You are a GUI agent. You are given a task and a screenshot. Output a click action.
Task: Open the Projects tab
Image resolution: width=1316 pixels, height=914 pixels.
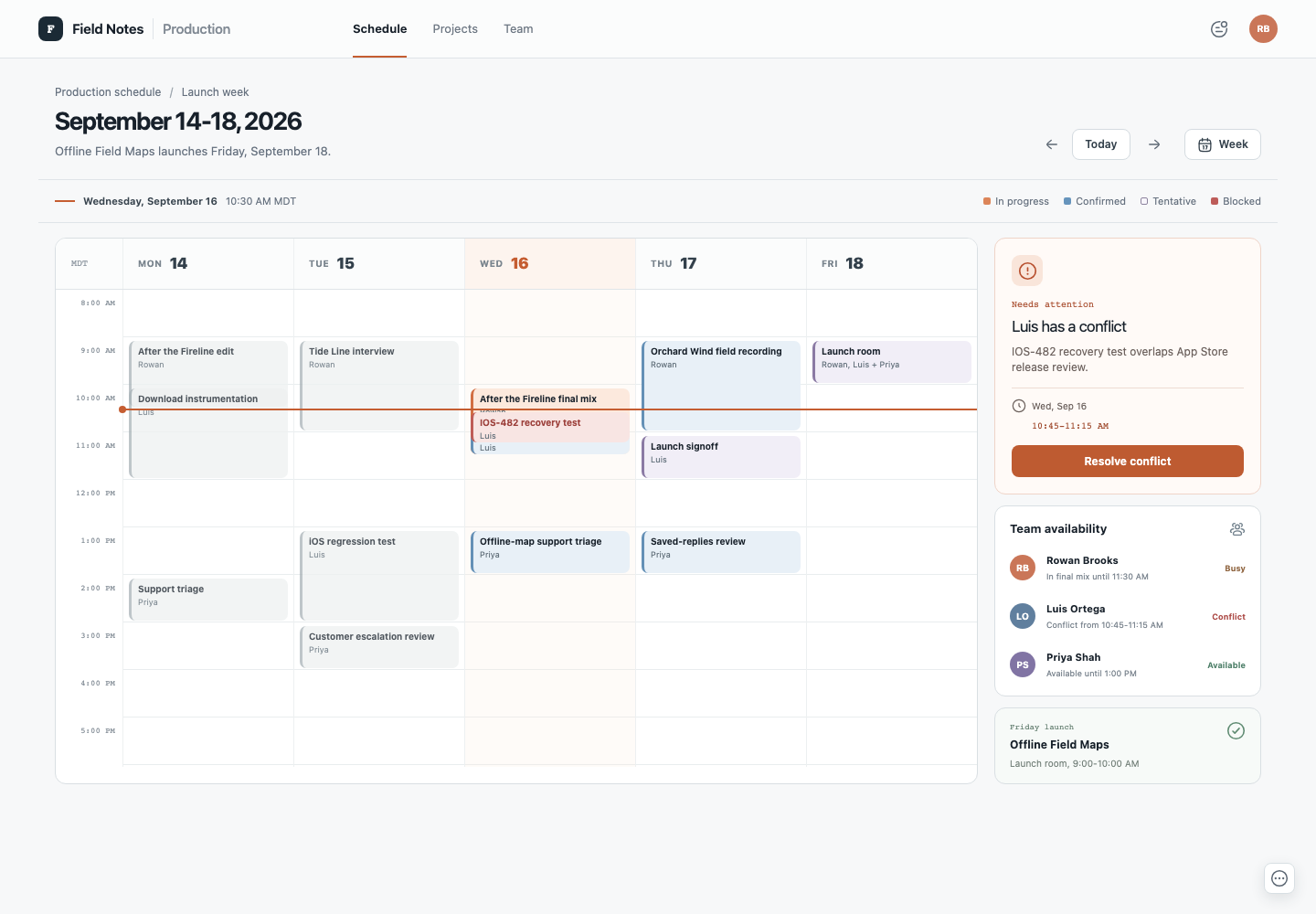(455, 29)
